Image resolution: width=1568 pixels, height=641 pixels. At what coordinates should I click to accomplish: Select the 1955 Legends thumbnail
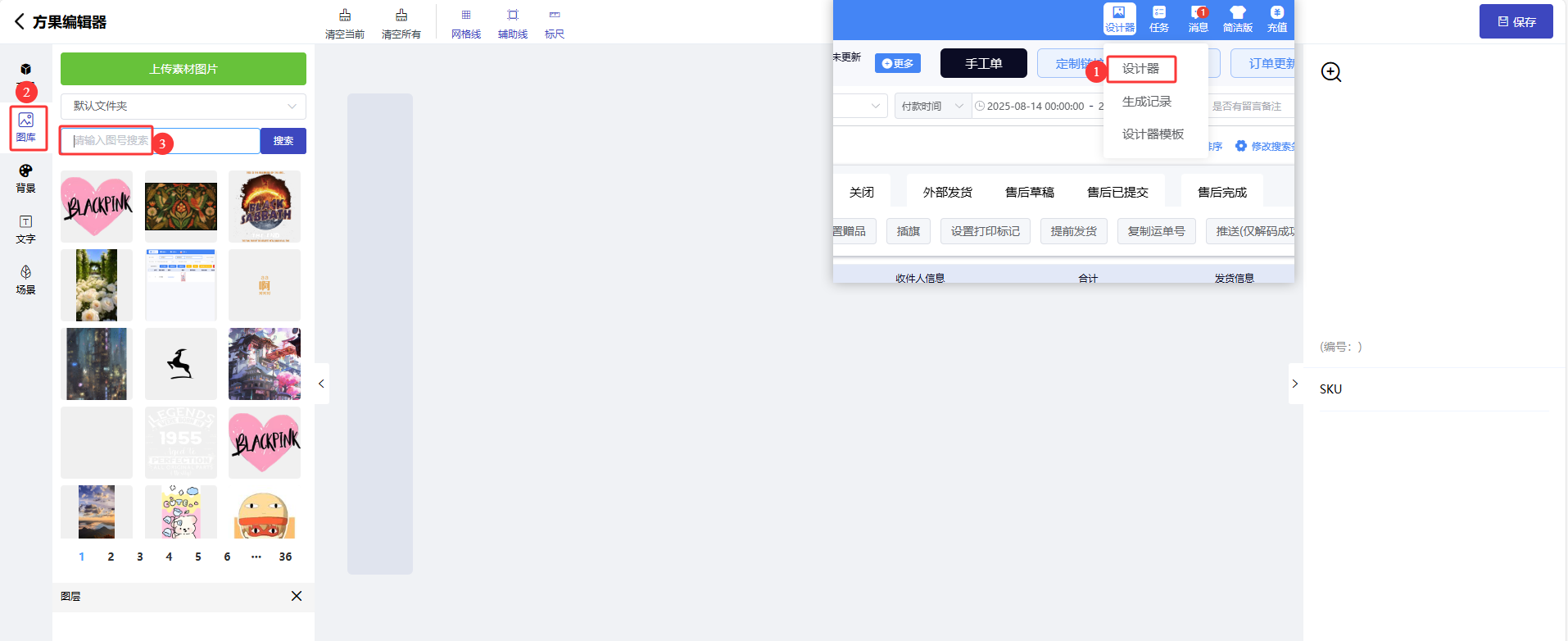pyautogui.click(x=181, y=443)
